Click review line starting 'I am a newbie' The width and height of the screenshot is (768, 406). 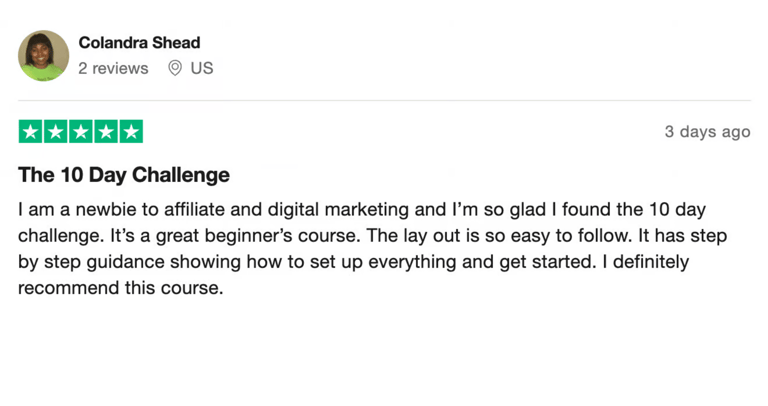(x=362, y=210)
